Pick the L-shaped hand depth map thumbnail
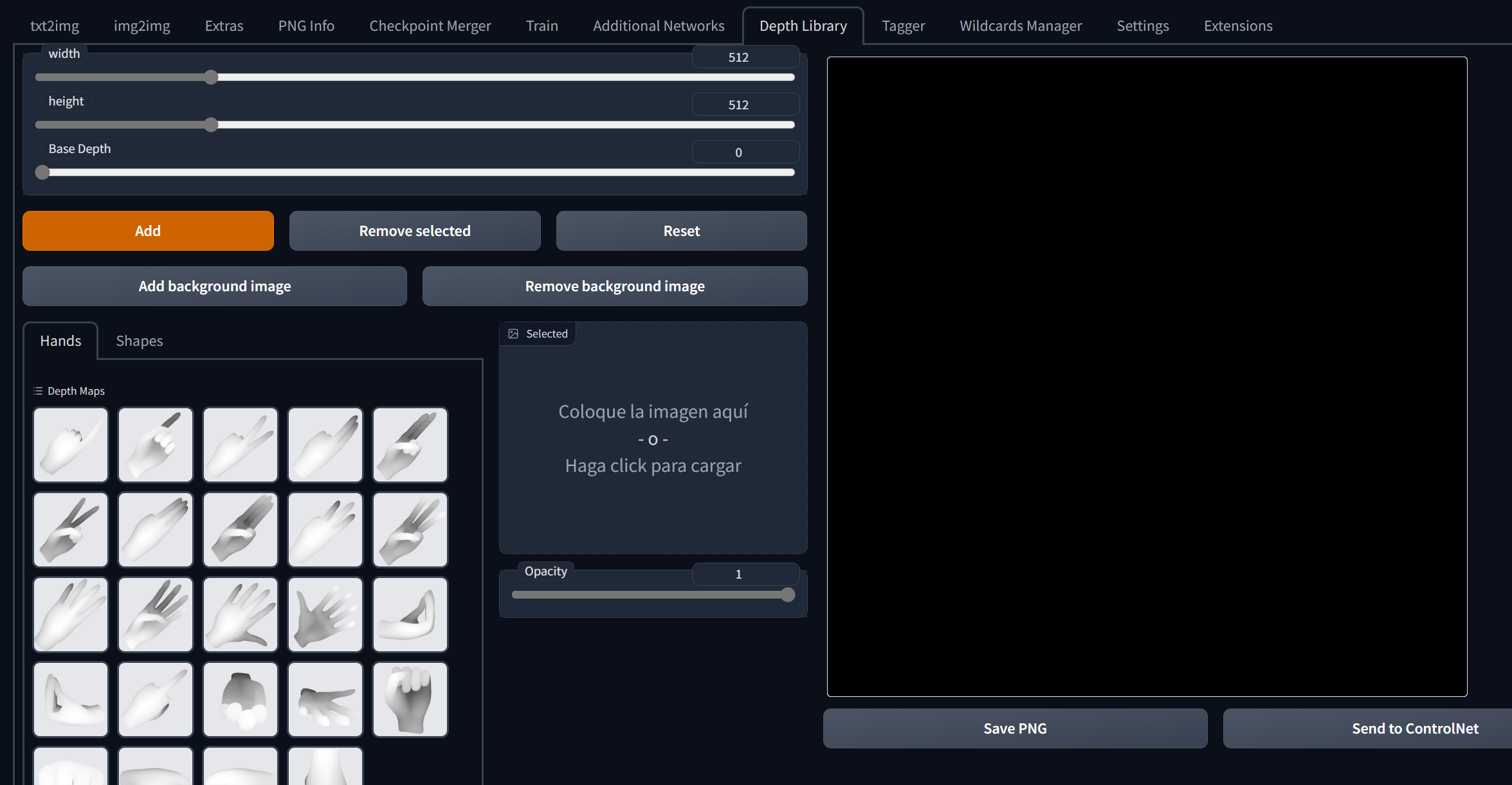This screenshot has width=1512, height=785. tap(71, 699)
